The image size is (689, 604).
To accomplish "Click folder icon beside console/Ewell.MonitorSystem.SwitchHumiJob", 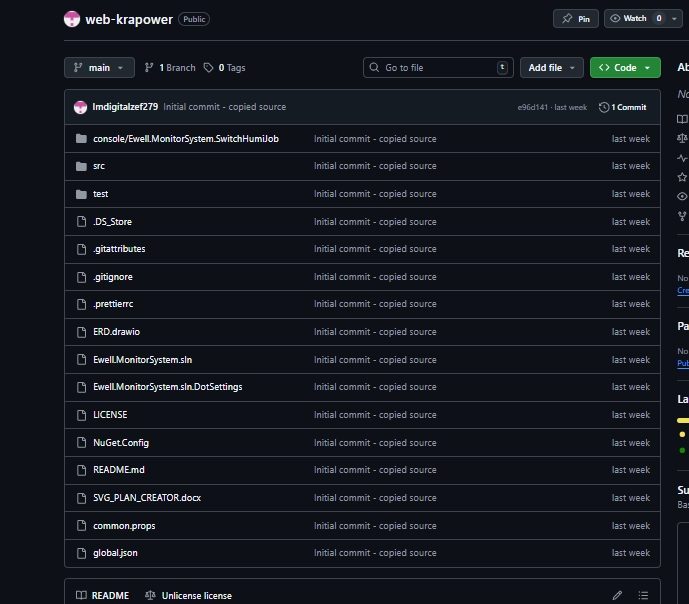I will (x=81, y=139).
